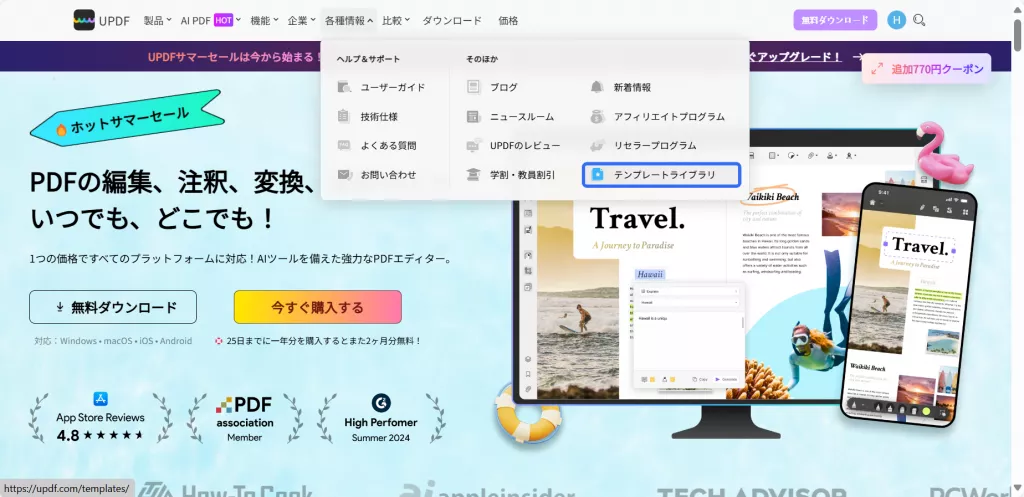Click the ユーザーガイド icon
This screenshot has width=1024, height=497.
[x=345, y=87]
